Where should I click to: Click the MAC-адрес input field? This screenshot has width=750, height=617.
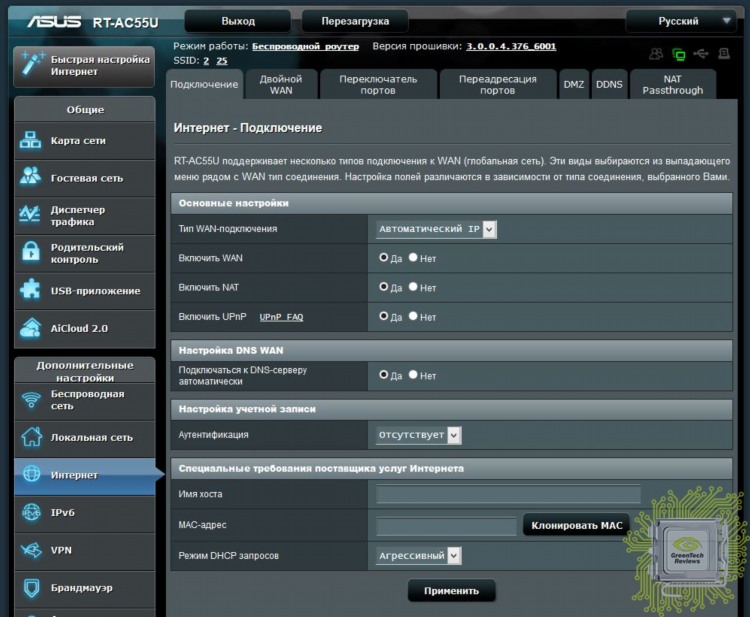click(446, 526)
